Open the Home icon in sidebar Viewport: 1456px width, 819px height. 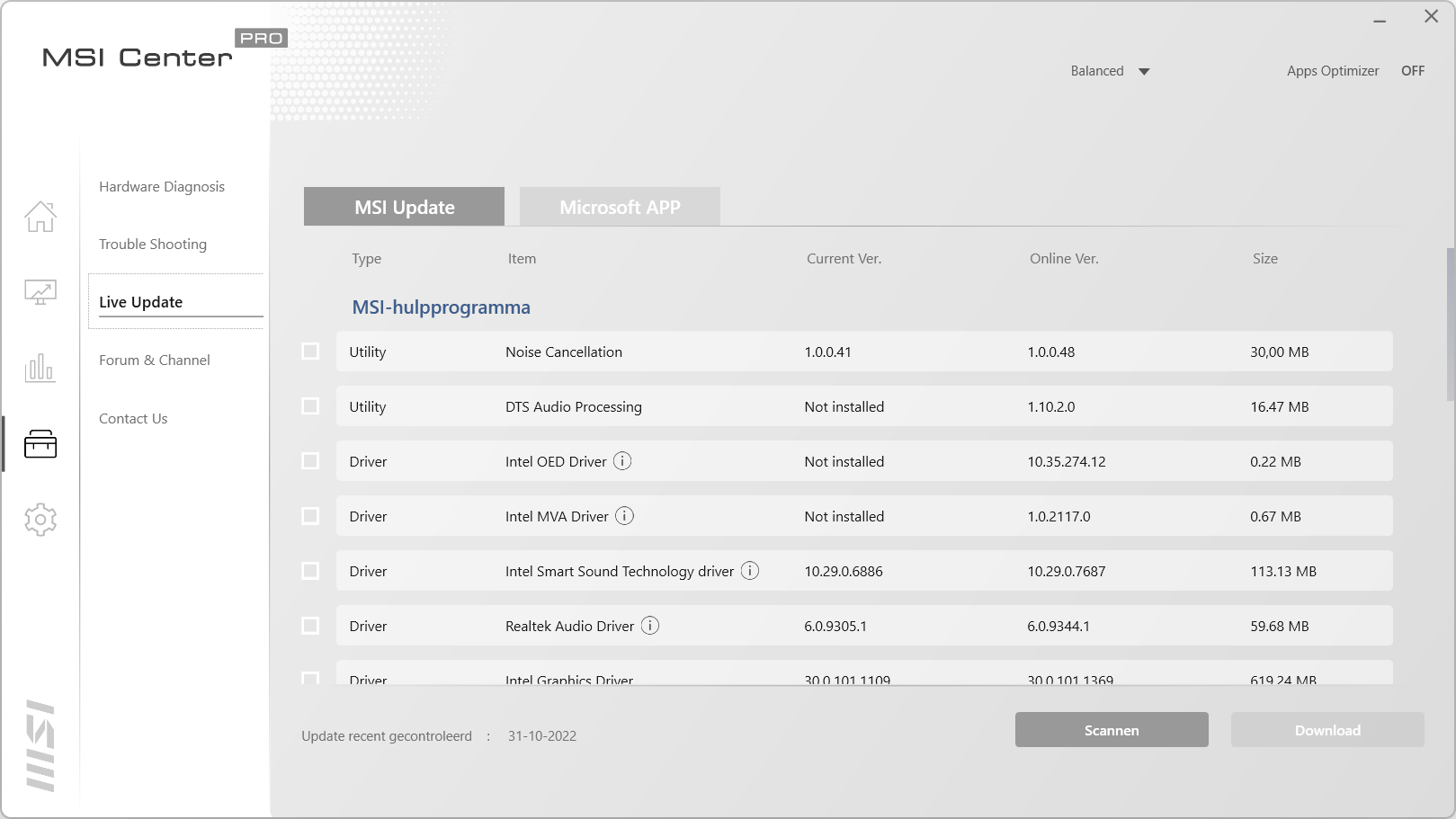[40, 217]
